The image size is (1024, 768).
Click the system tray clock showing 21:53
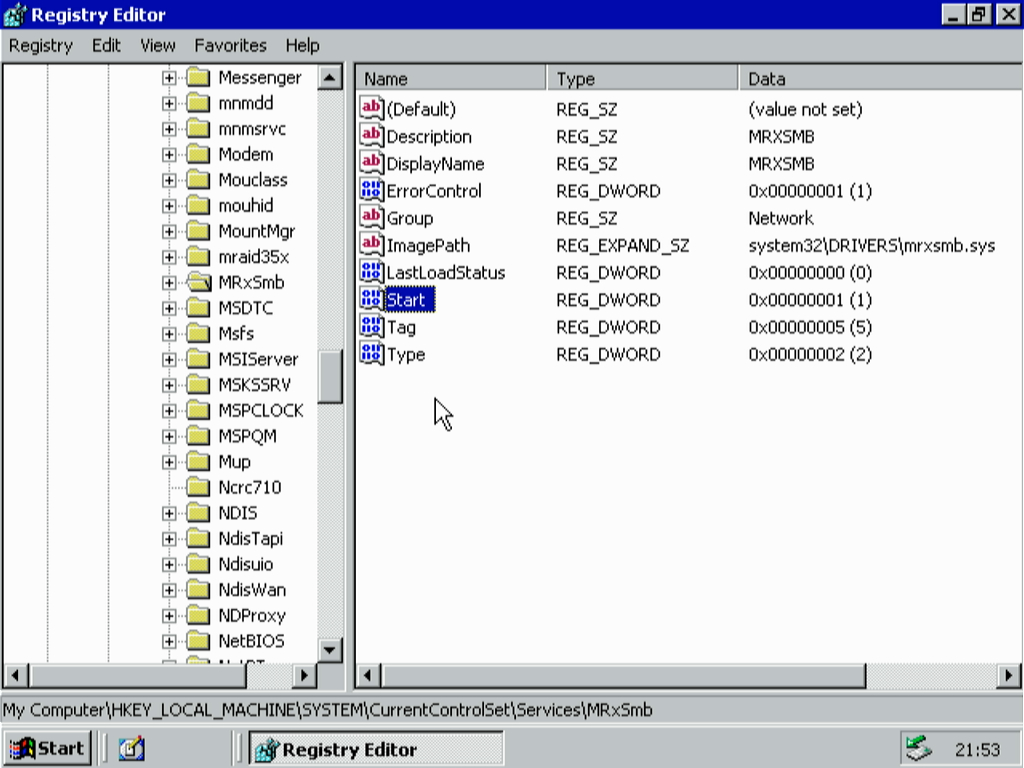pos(978,749)
